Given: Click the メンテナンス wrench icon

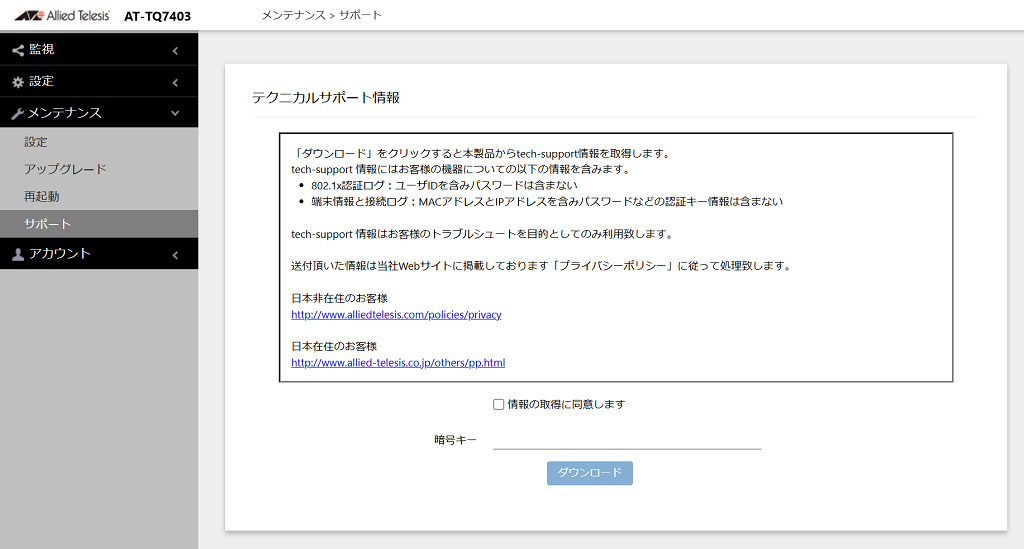Looking at the screenshot, I should click(x=18, y=114).
